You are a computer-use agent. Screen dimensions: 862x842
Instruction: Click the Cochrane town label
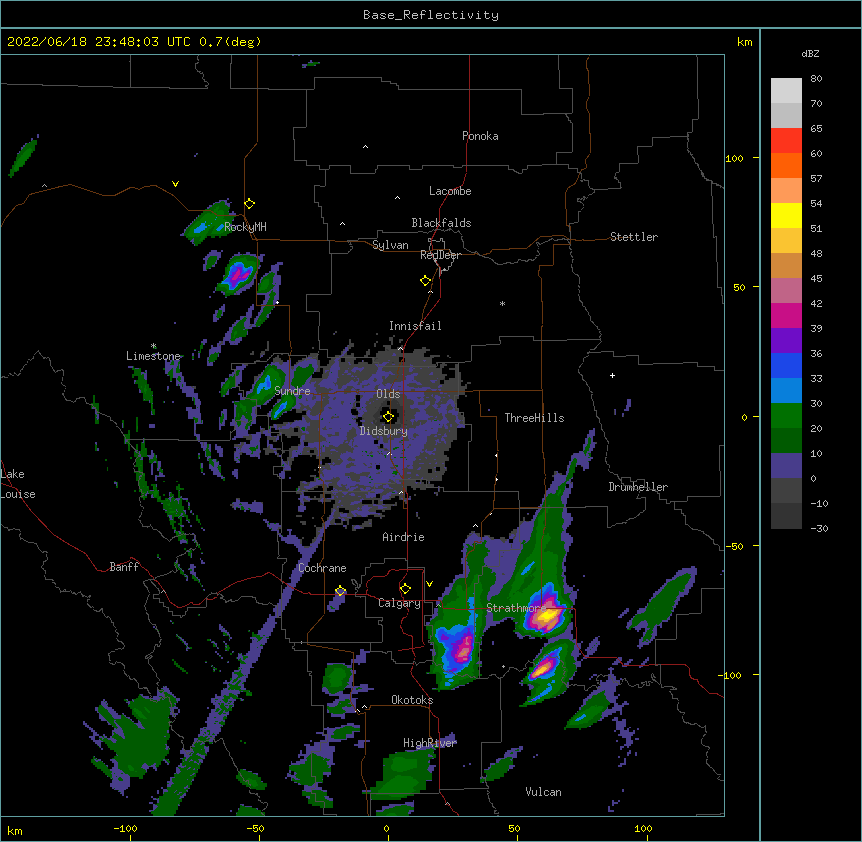click(x=322, y=568)
